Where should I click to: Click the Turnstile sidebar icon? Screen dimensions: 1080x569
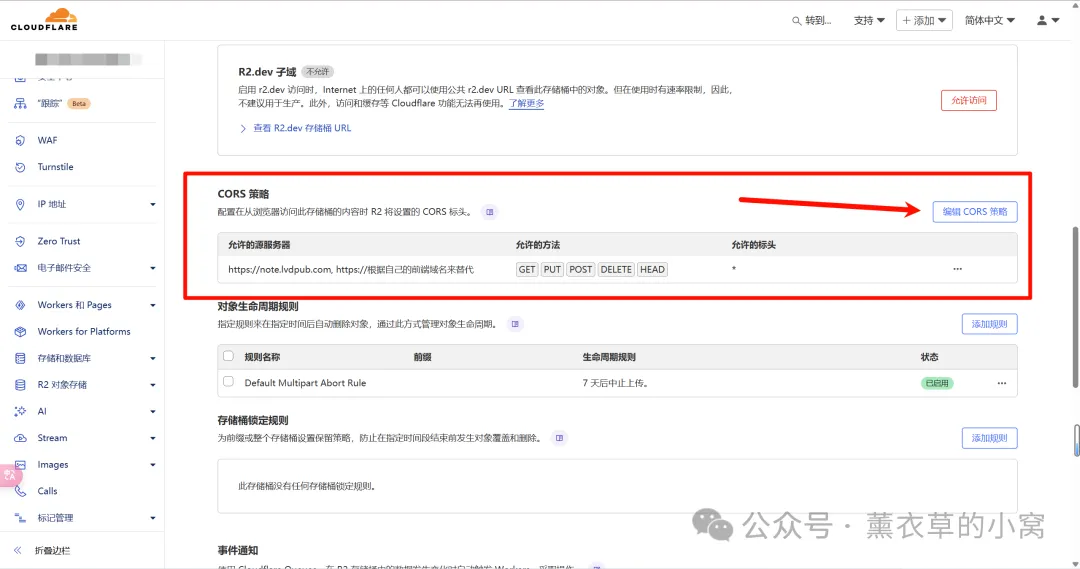pos(20,167)
